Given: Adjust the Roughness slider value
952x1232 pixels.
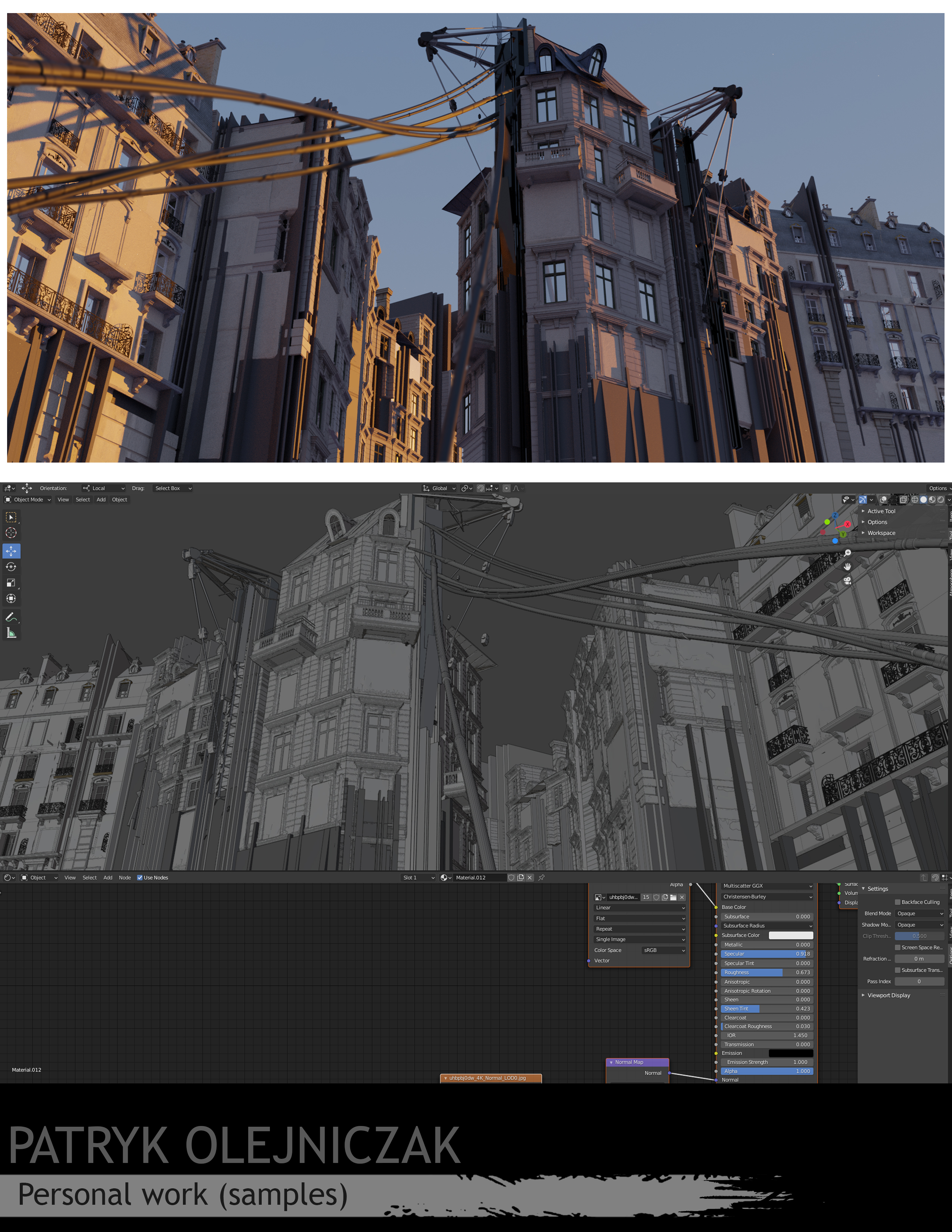Looking at the screenshot, I should (x=767, y=972).
